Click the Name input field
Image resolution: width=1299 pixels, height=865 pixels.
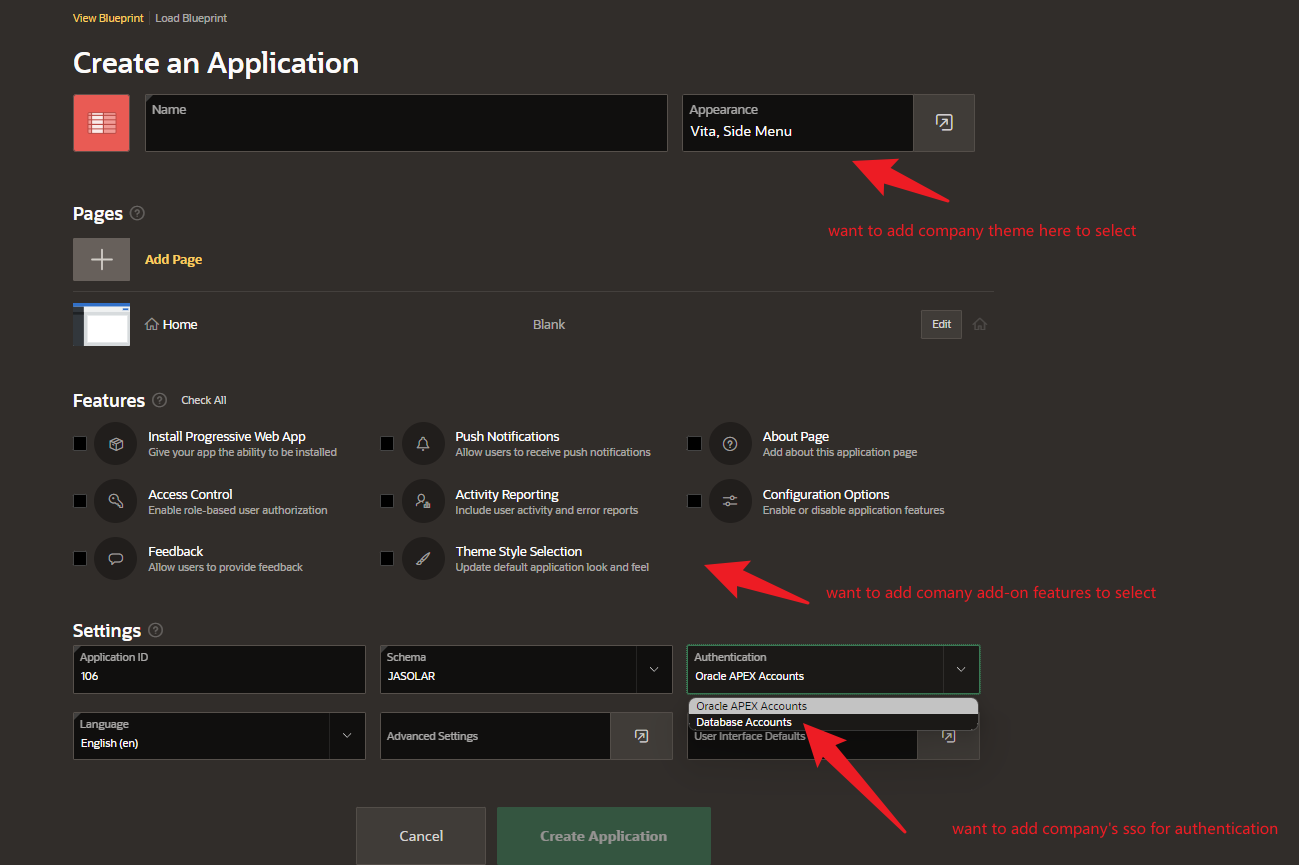pos(405,123)
